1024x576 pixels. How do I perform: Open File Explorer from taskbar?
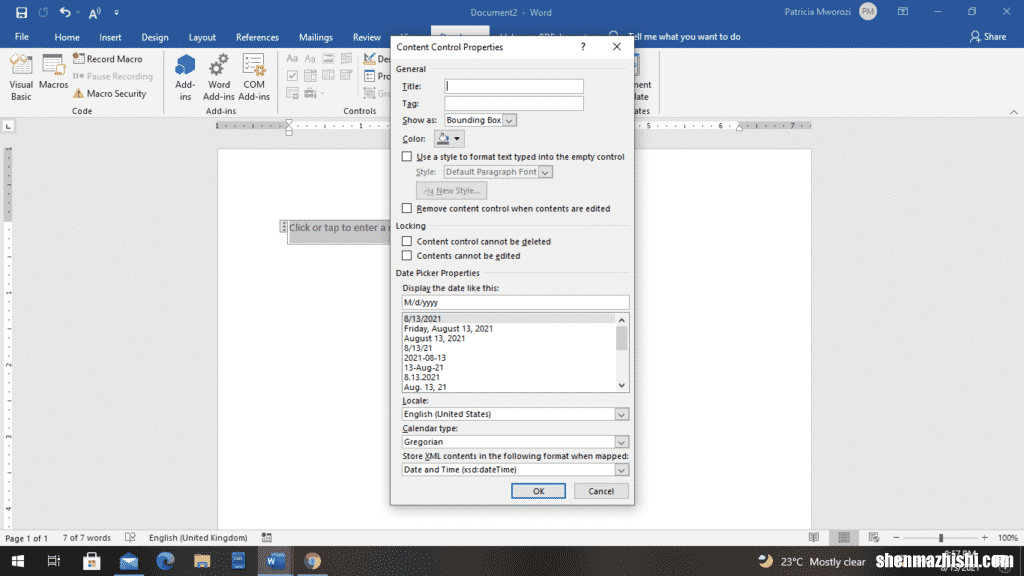click(x=202, y=561)
